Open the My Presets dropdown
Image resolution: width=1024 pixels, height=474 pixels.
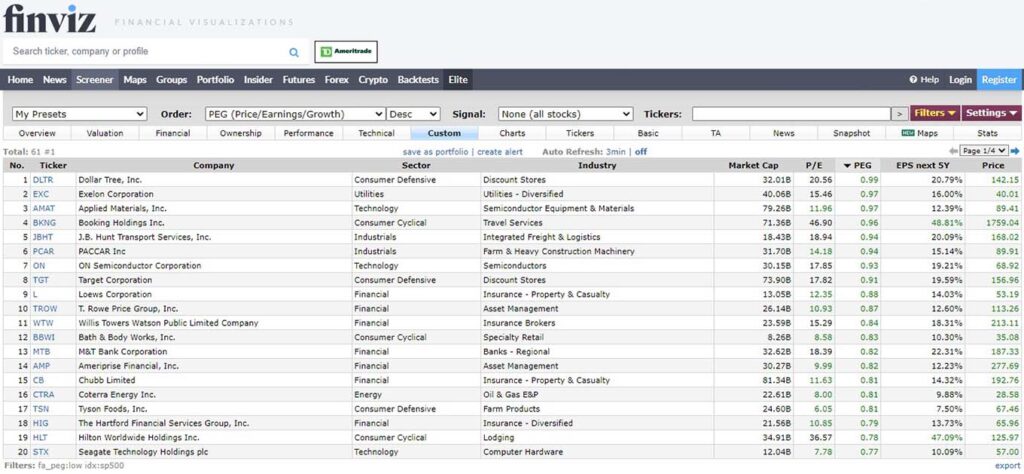79,114
